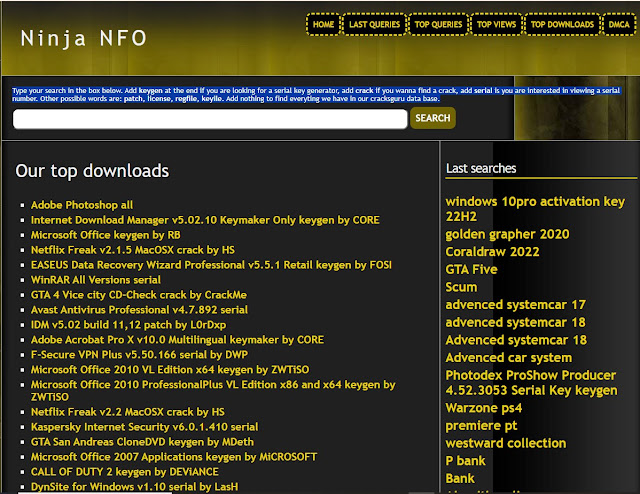
Task: Open EASEUS Data Recovery Wizard link
Action: pyautogui.click(x=211, y=265)
